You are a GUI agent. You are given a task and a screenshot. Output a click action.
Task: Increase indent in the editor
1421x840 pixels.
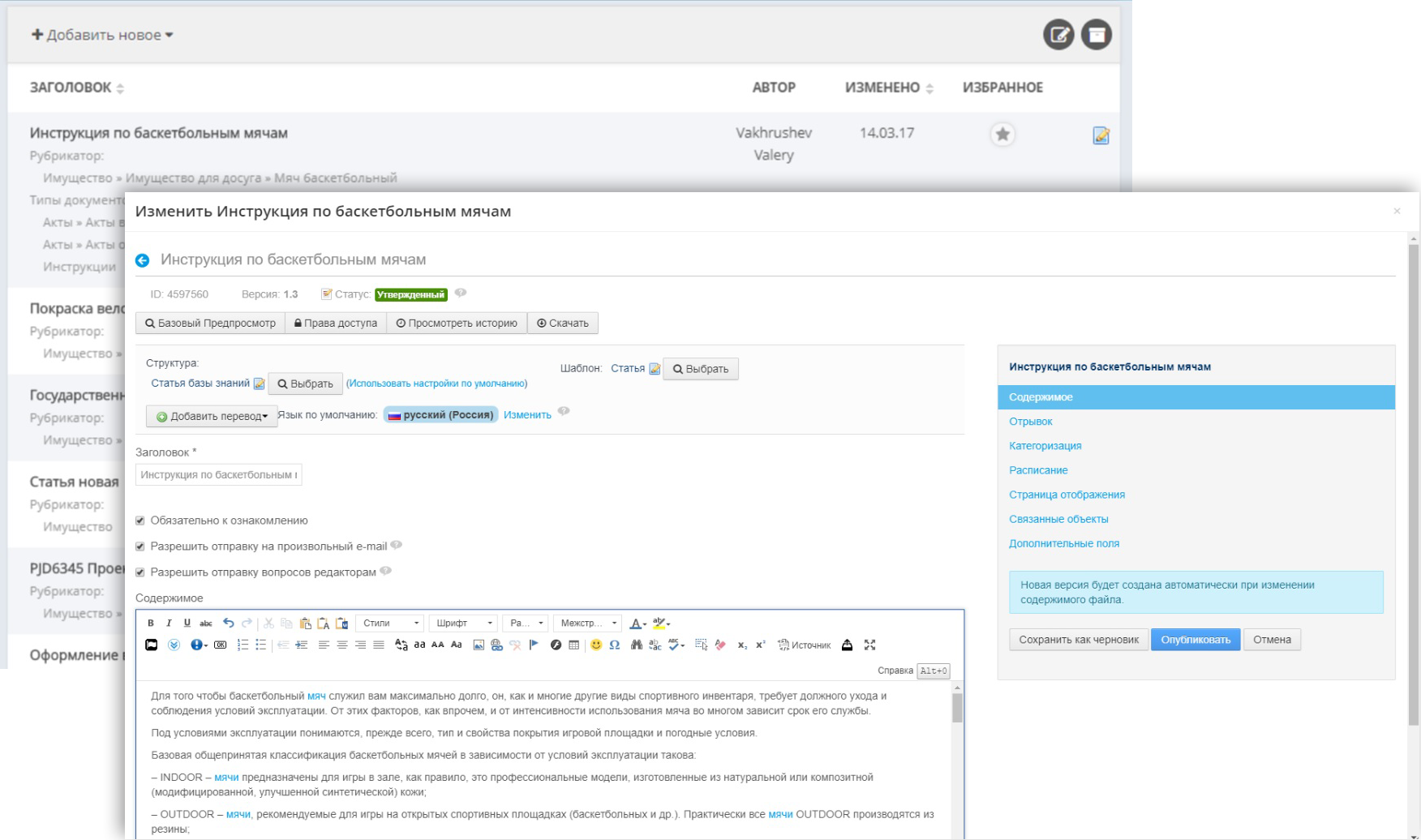point(301,645)
